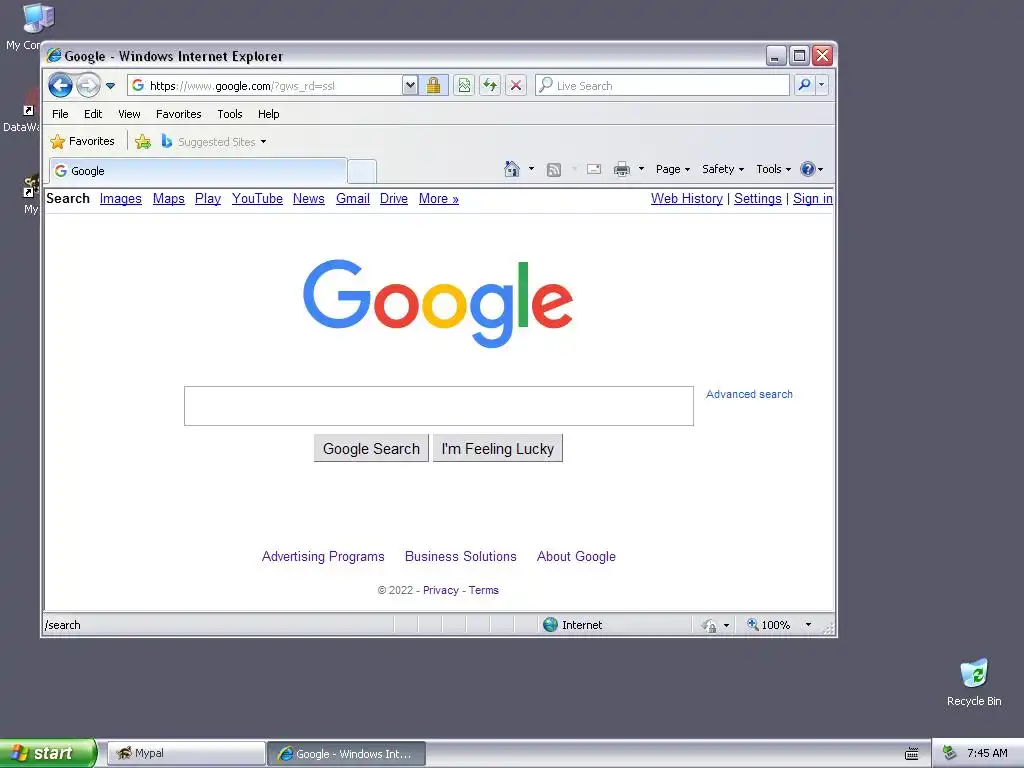The width and height of the screenshot is (1024, 768).
Task: Expand the zoom level dropdown arrow
Action: point(808,625)
